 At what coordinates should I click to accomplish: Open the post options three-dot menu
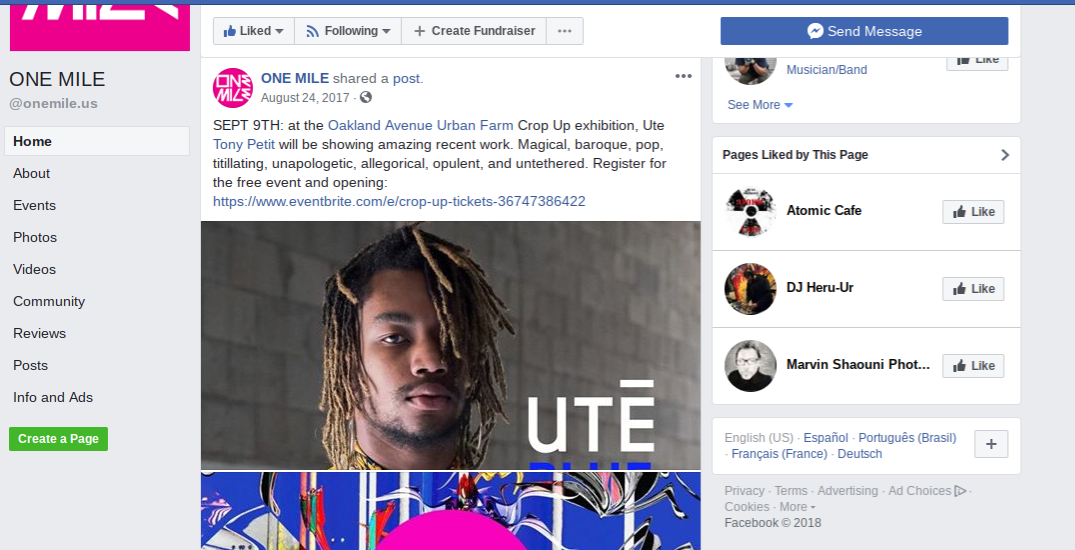[683, 76]
